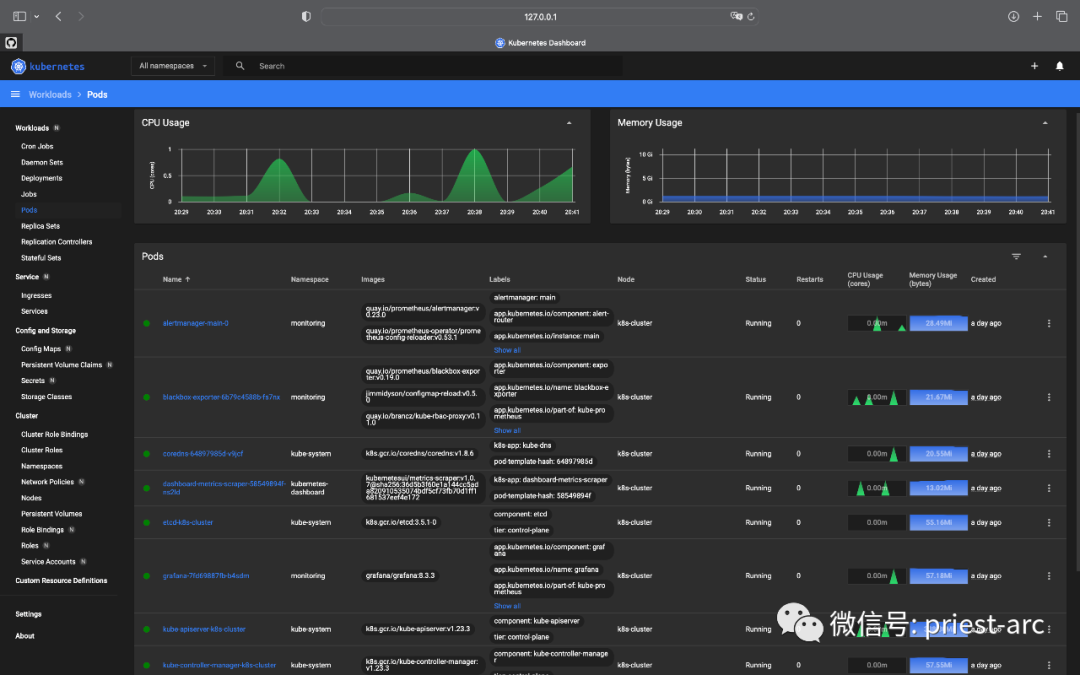Open actions menu for alertmanager-main-0 row
The width and height of the screenshot is (1080, 675).
(1049, 324)
